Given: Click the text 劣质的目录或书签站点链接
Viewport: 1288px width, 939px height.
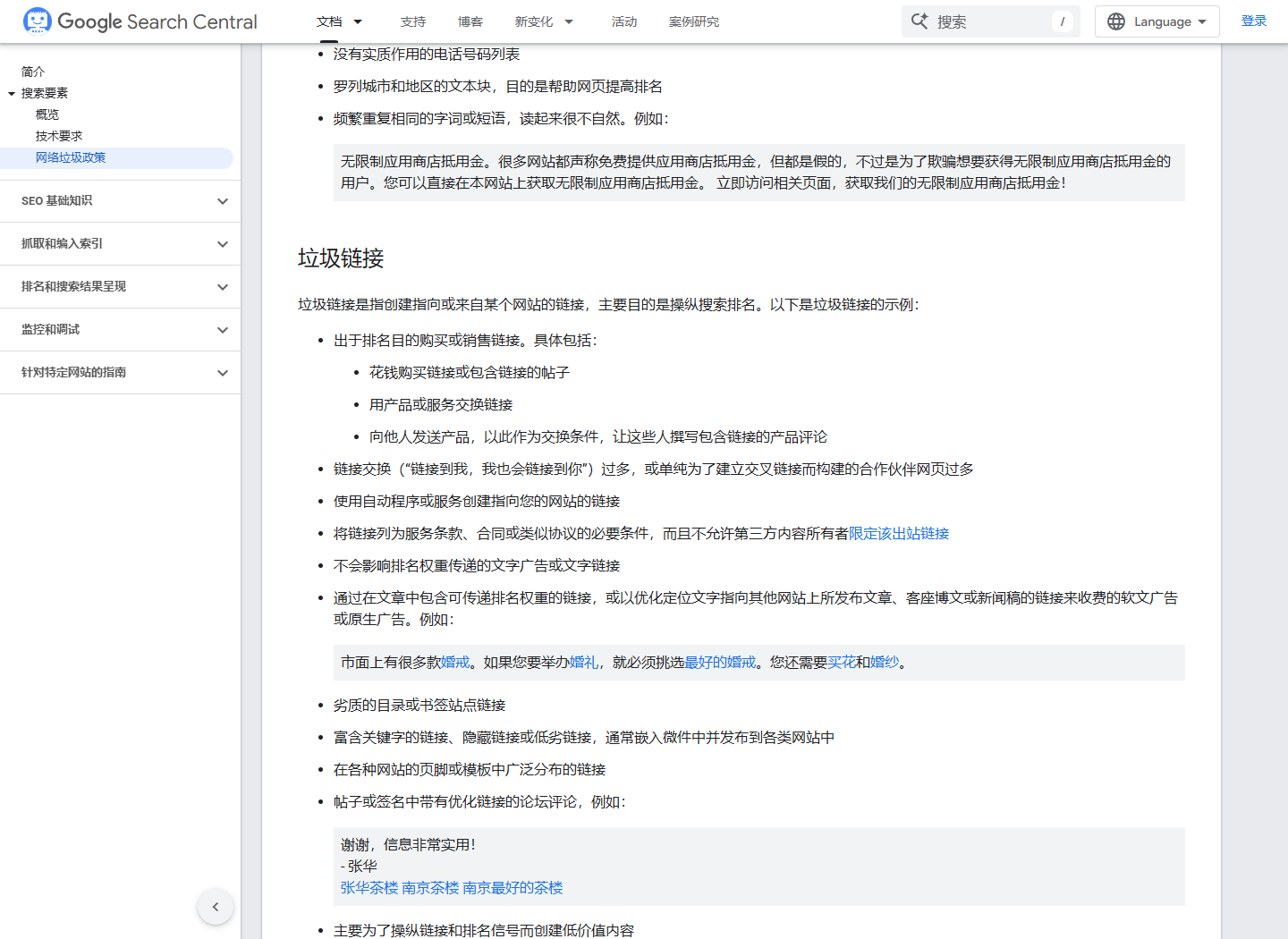Looking at the screenshot, I should pyautogui.click(x=419, y=706).
